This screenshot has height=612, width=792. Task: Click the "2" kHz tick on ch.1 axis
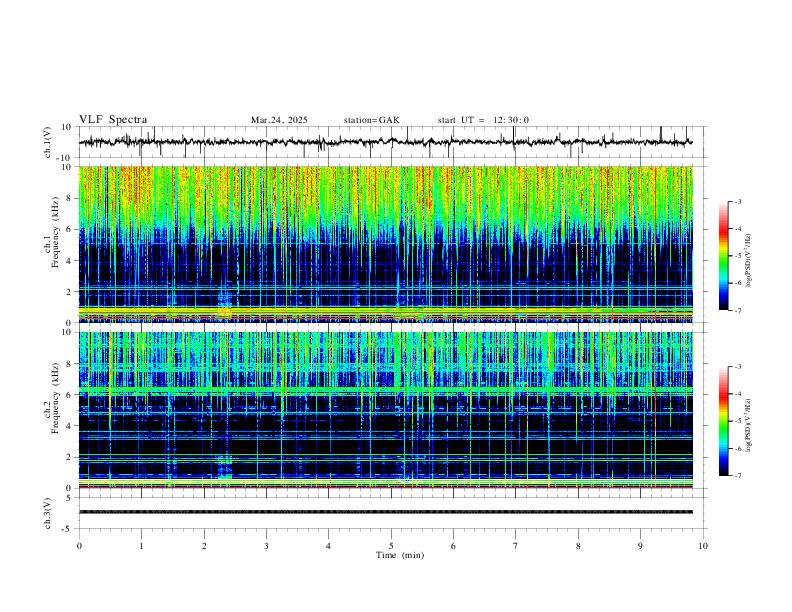69,292
